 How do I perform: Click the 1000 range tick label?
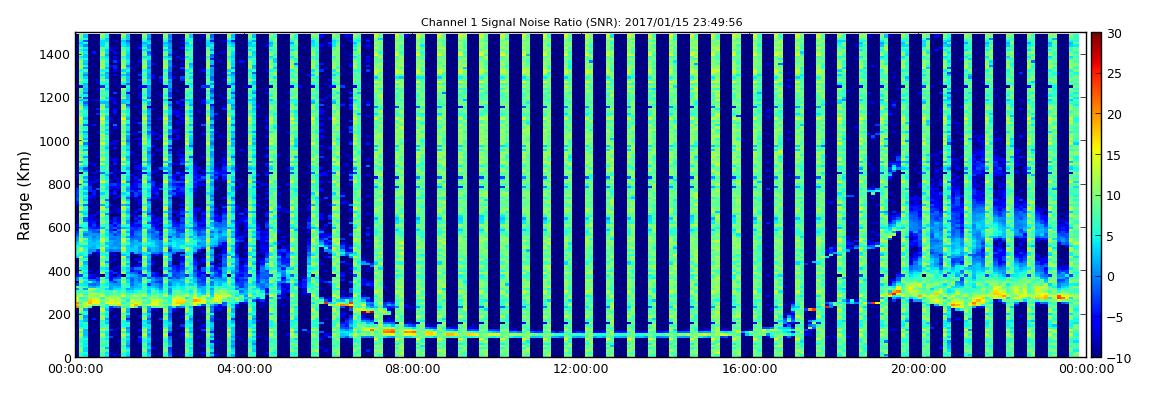(x=54, y=142)
